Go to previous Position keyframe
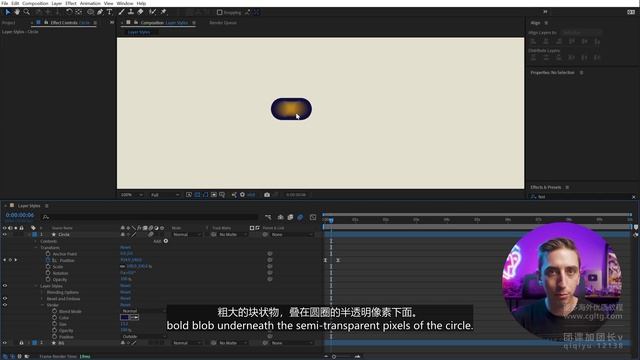This screenshot has height=360, width=640. (x=4, y=260)
